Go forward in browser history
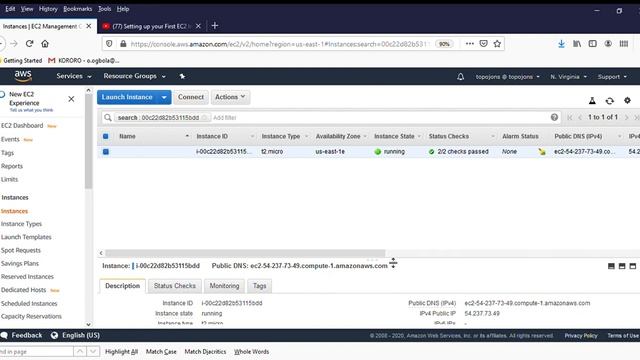Image resolution: width=640 pixels, height=360 pixels. (x=14, y=43)
